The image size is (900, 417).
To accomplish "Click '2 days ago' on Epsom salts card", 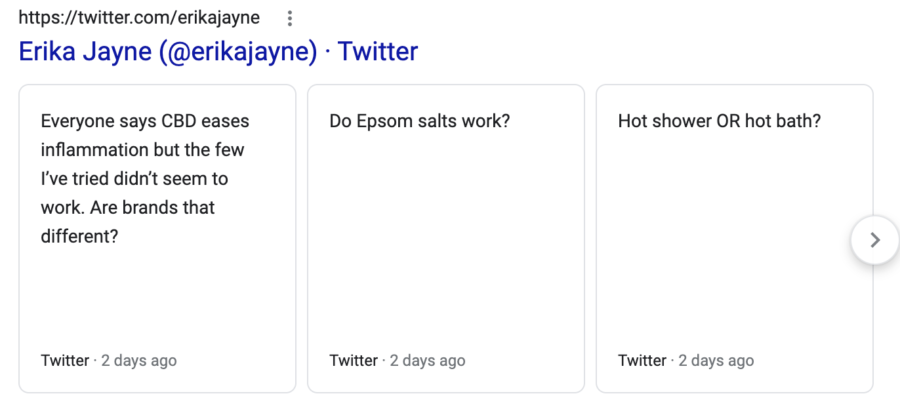I will point(428,361).
